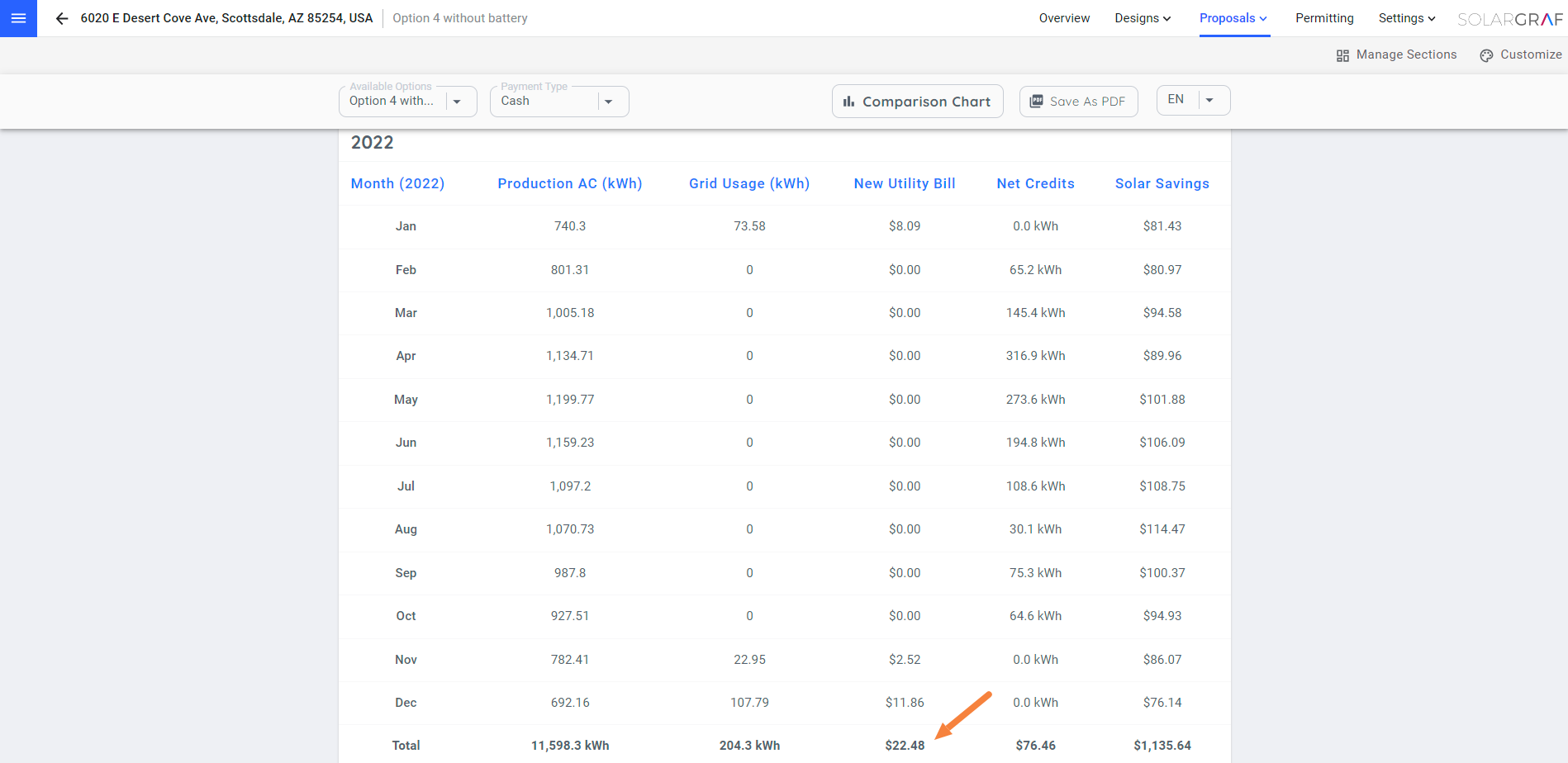
Task: Open the hamburger main menu
Action: (x=18, y=18)
